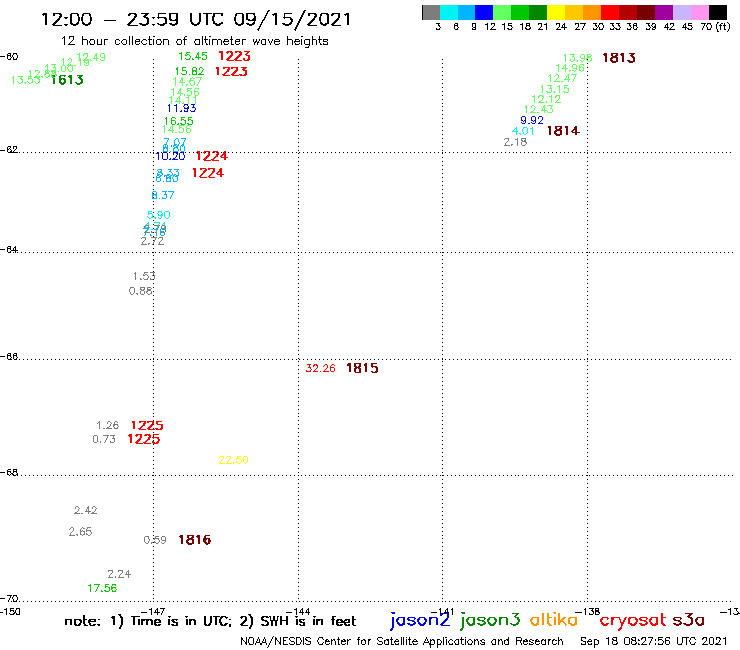Click the purple swatch in the color legend
Screen dimensions: 740x650
pos(664,13)
